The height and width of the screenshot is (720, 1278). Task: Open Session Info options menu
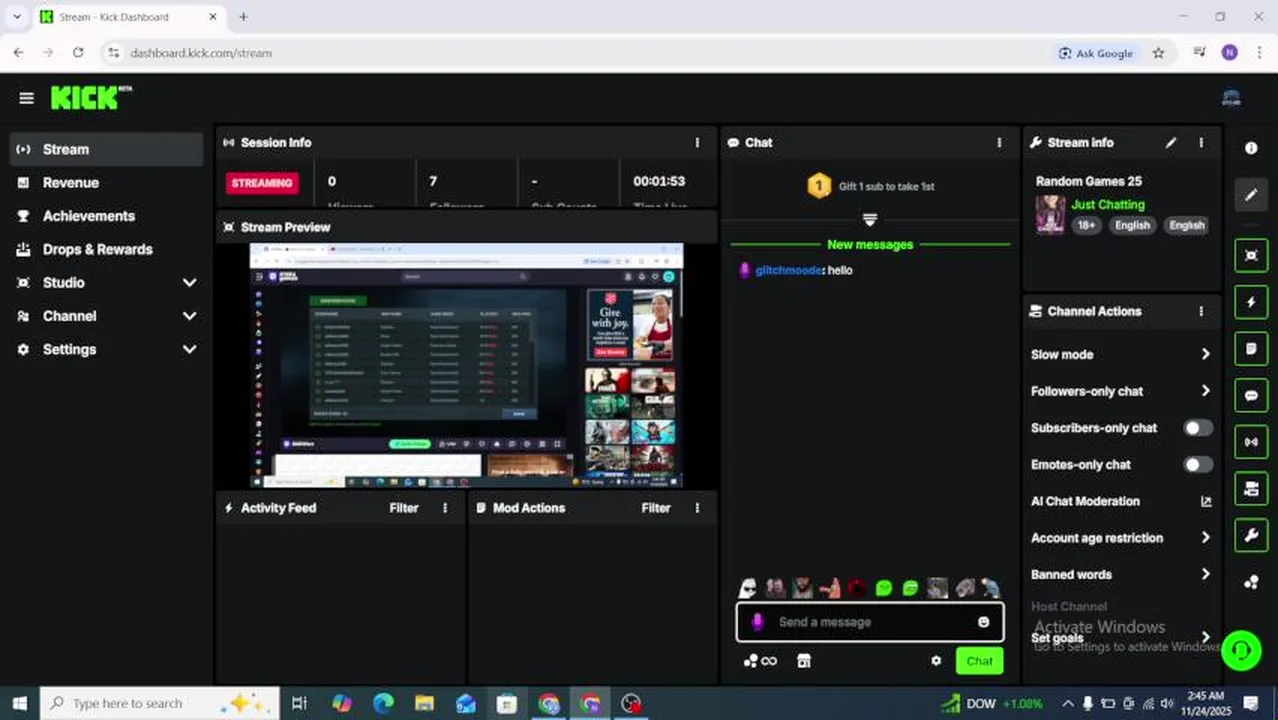click(697, 143)
